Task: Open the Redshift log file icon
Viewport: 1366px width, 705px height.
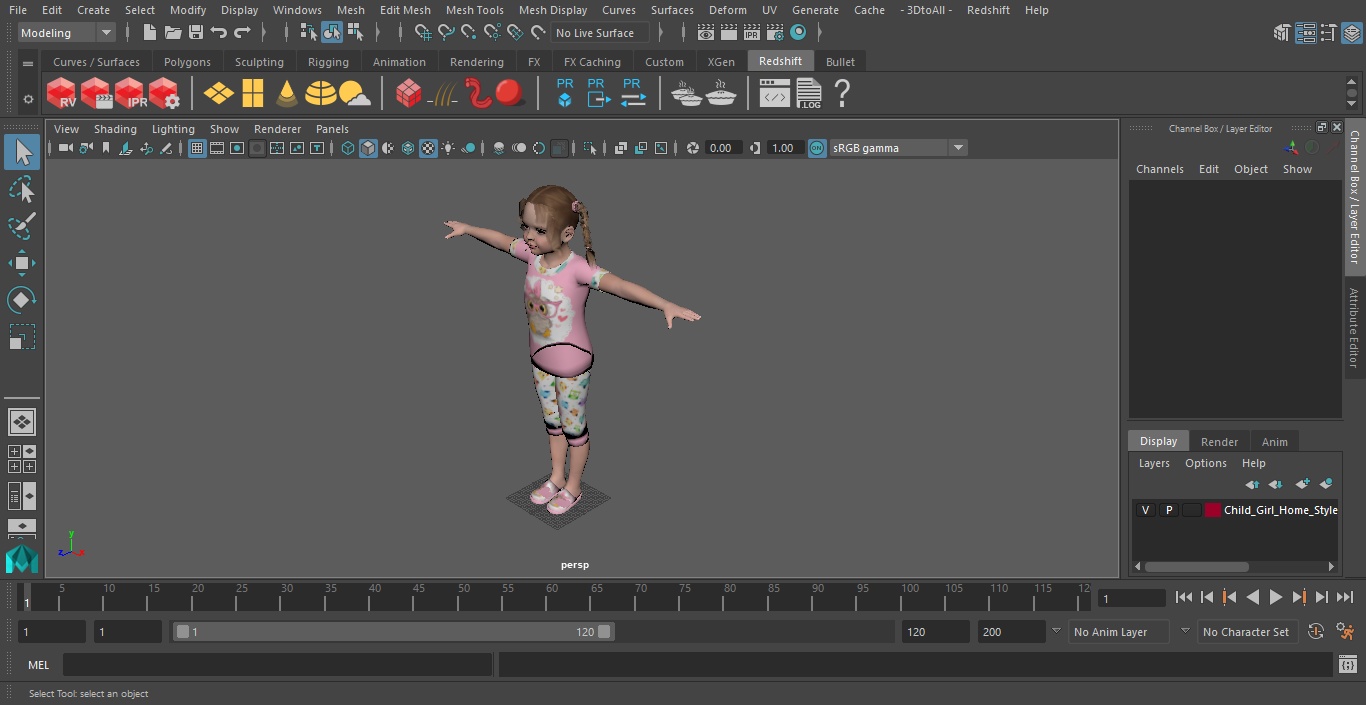Action: coord(808,94)
